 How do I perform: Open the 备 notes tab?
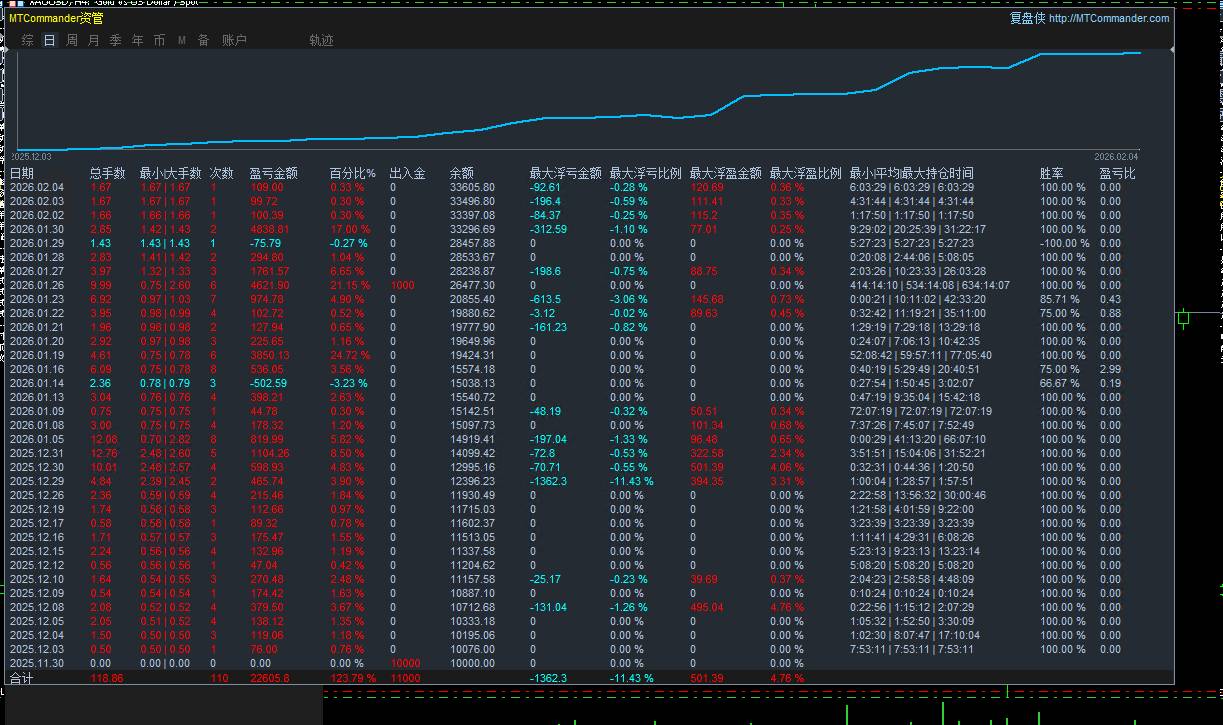point(203,40)
